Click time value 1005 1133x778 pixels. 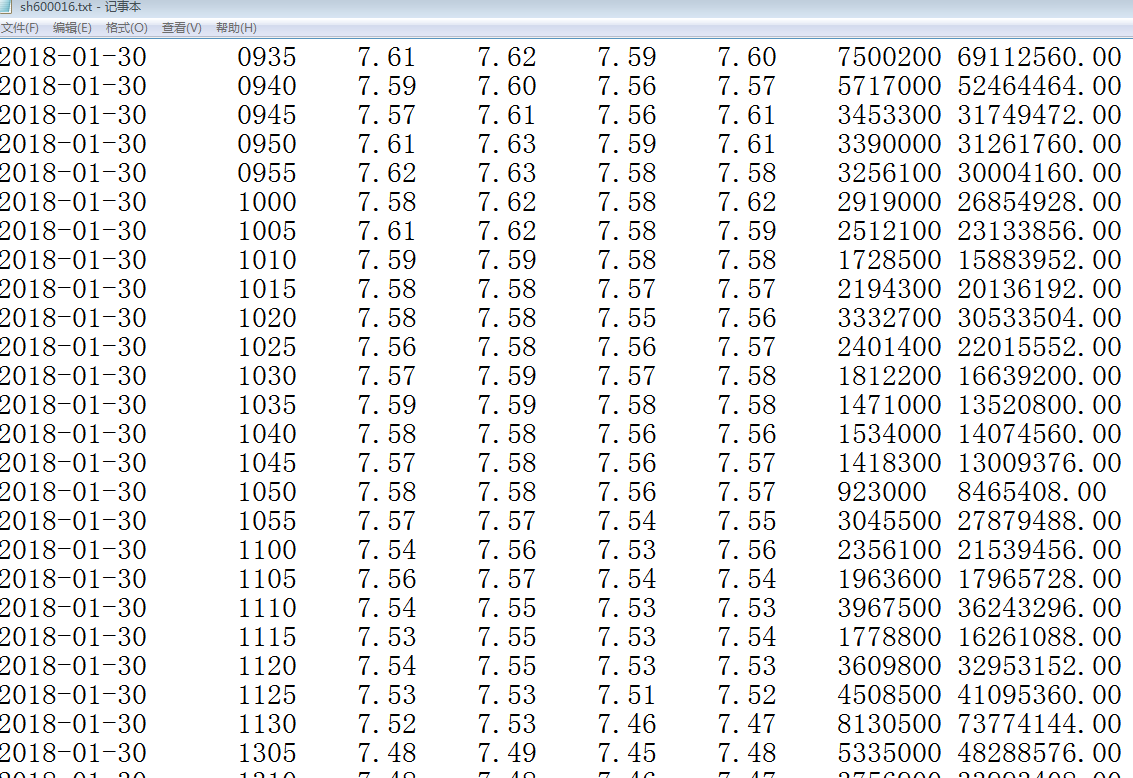pos(267,231)
